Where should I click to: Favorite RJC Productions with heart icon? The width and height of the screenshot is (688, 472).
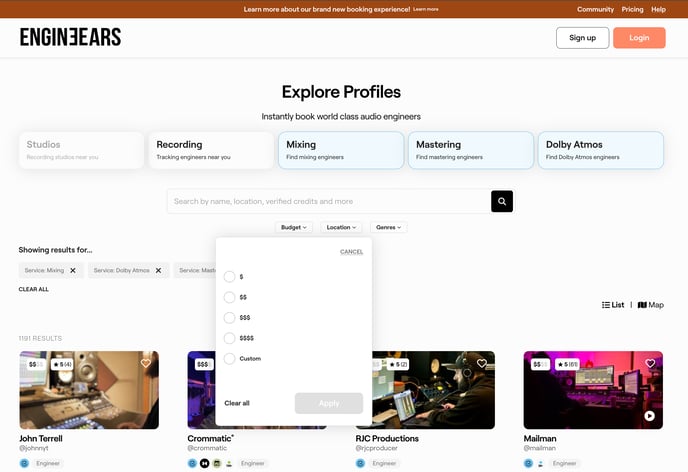point(482,363)
